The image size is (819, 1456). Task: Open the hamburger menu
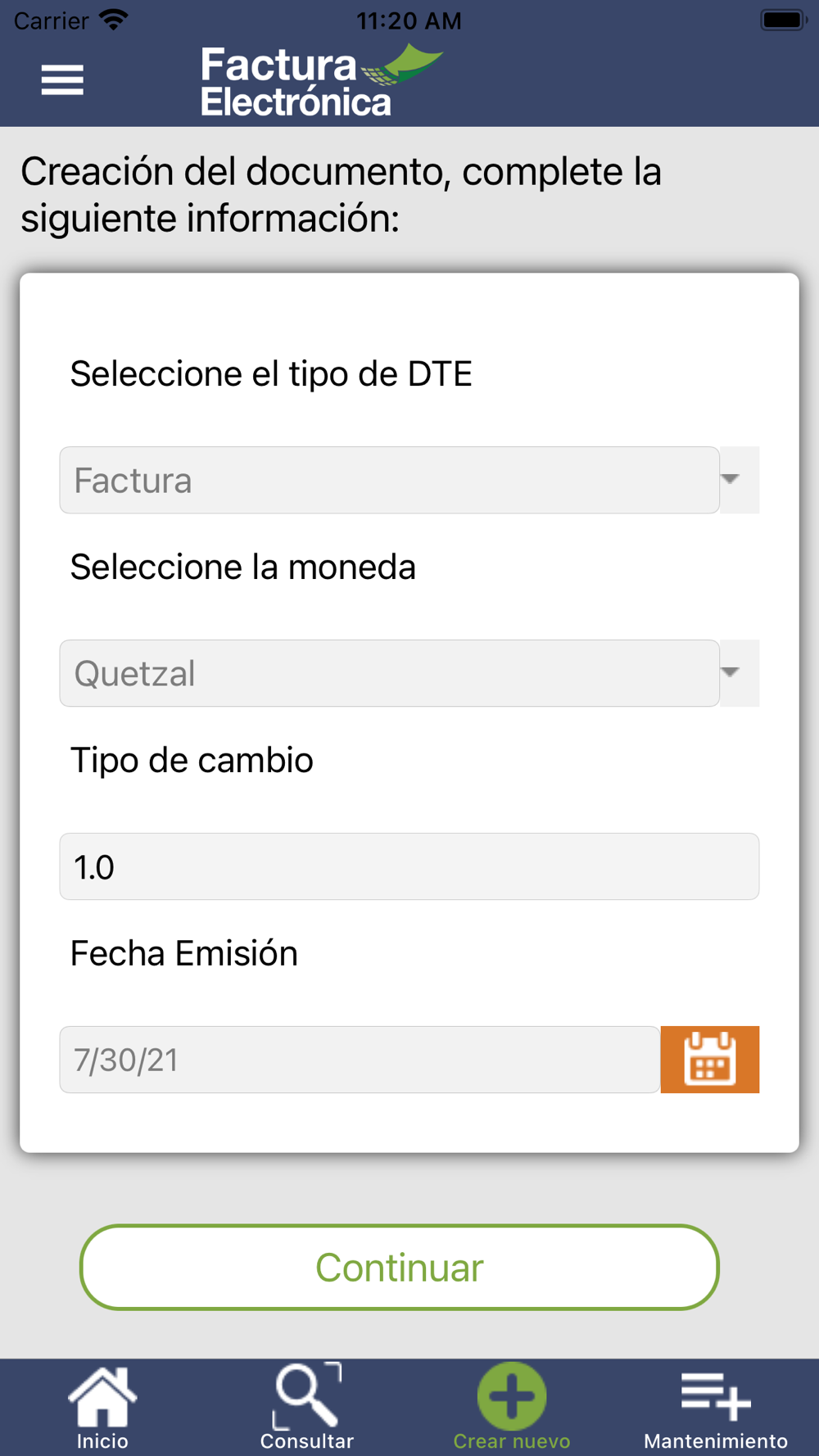click(x=62, y=80)
